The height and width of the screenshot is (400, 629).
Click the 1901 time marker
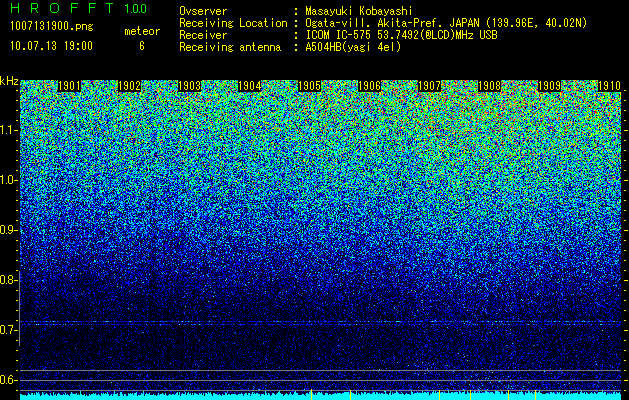pos(69,86)
